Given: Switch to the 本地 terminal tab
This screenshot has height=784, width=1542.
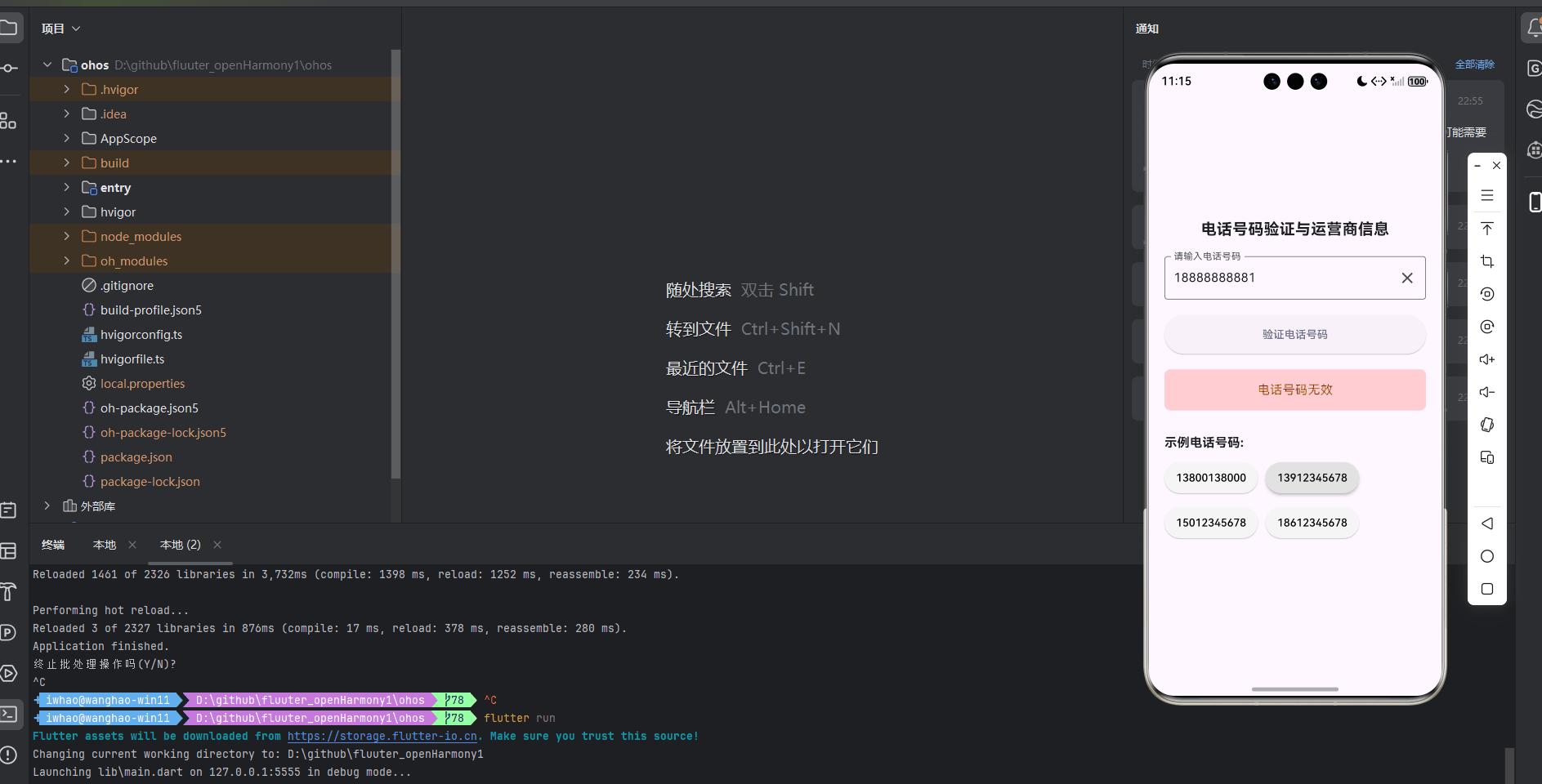Looking at the screenshot, I should 105,545.
